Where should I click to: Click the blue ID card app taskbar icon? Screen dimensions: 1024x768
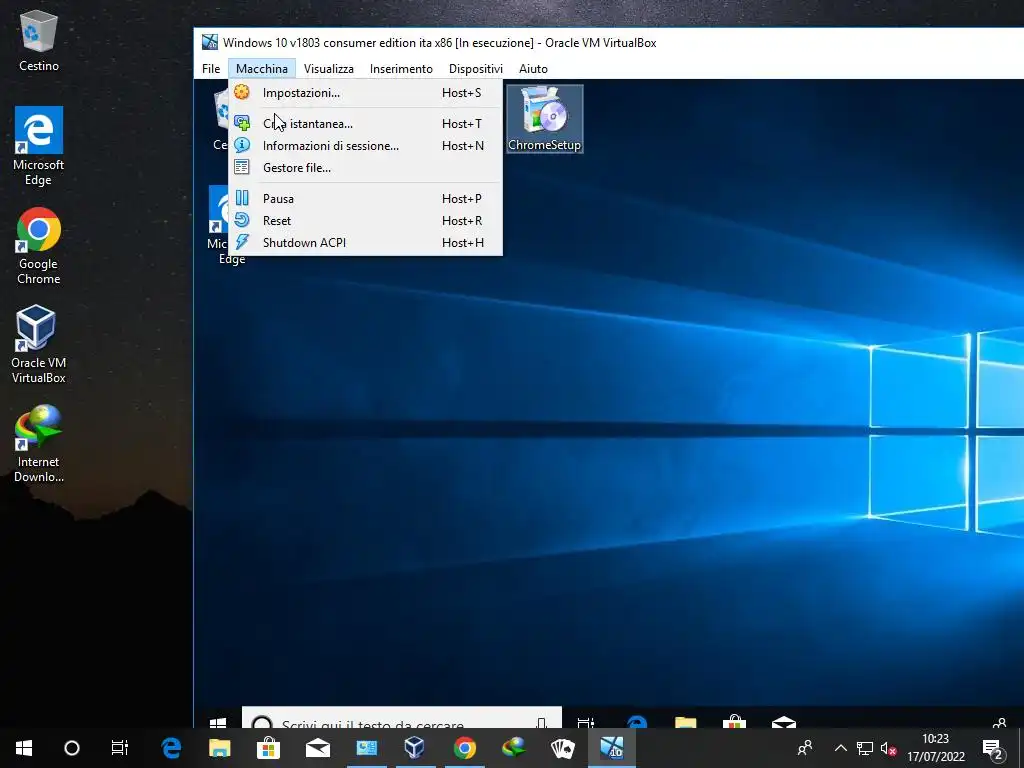[x=366, y=748]
